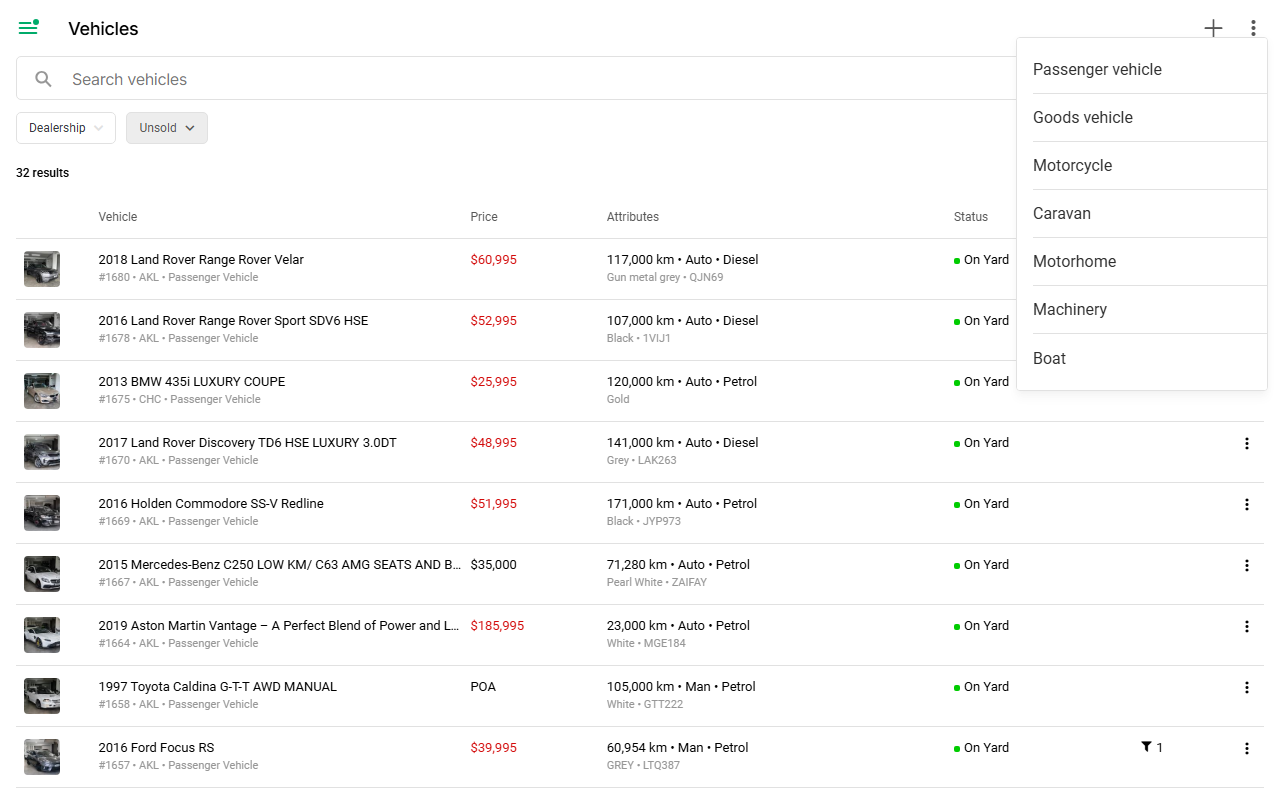Click 71,280 km Auto Petrol attributes
The width and height of the screenshot is (1280, 800).
tap(678, 565)
